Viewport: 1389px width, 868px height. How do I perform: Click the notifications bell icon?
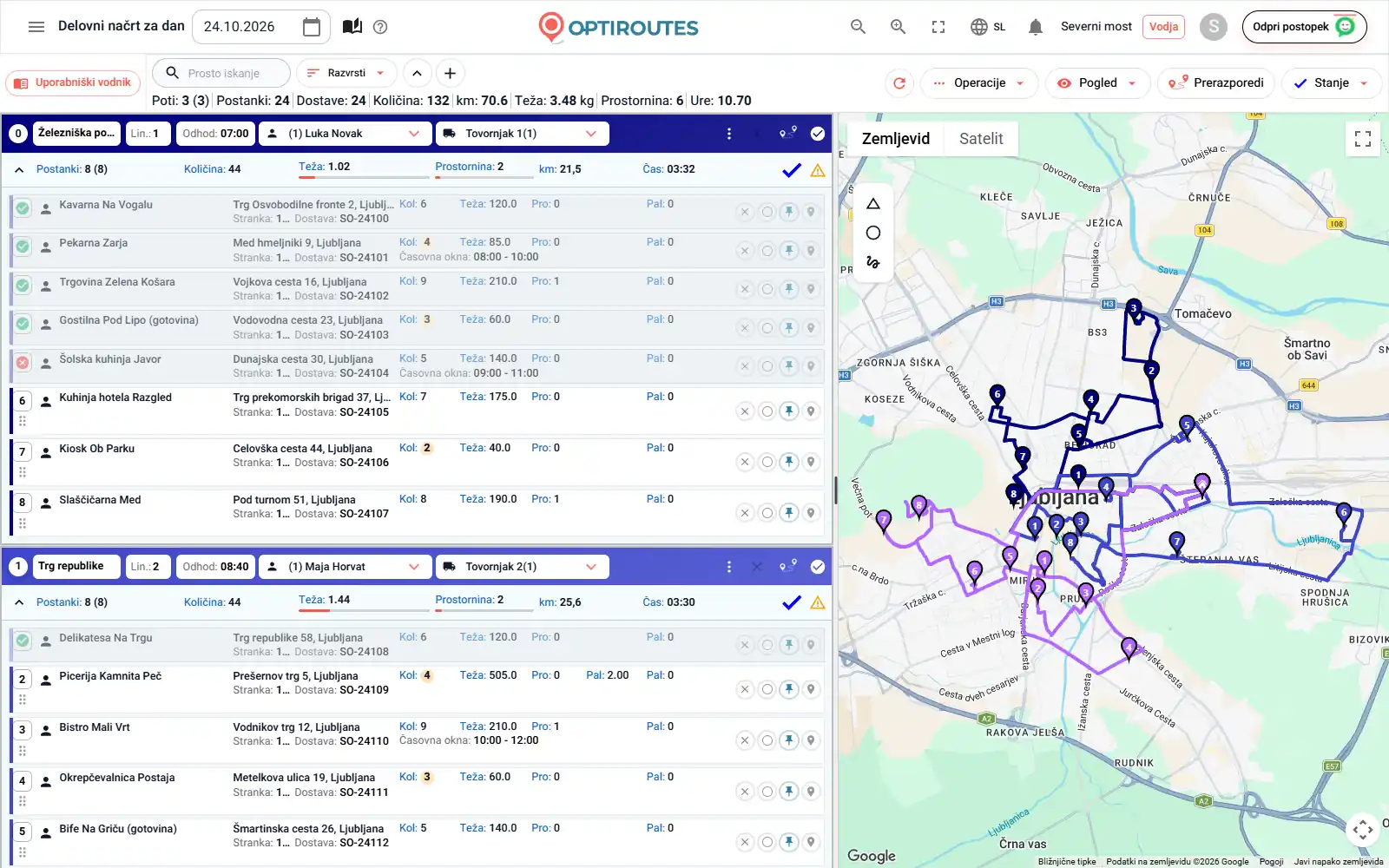1035,27
